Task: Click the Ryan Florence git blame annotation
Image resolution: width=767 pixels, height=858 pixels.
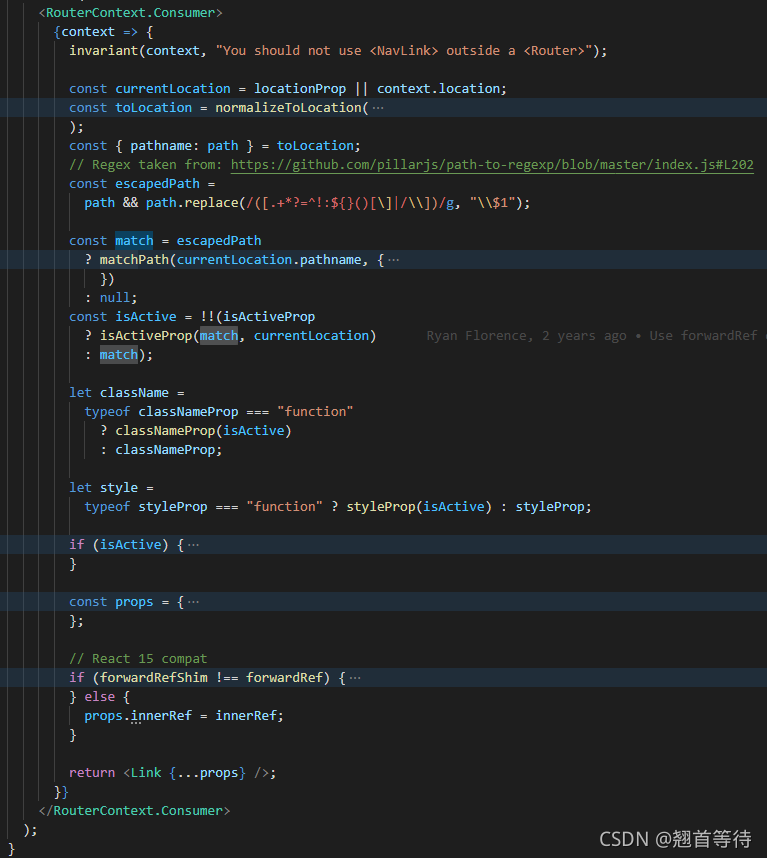Action: pos(596,335)
